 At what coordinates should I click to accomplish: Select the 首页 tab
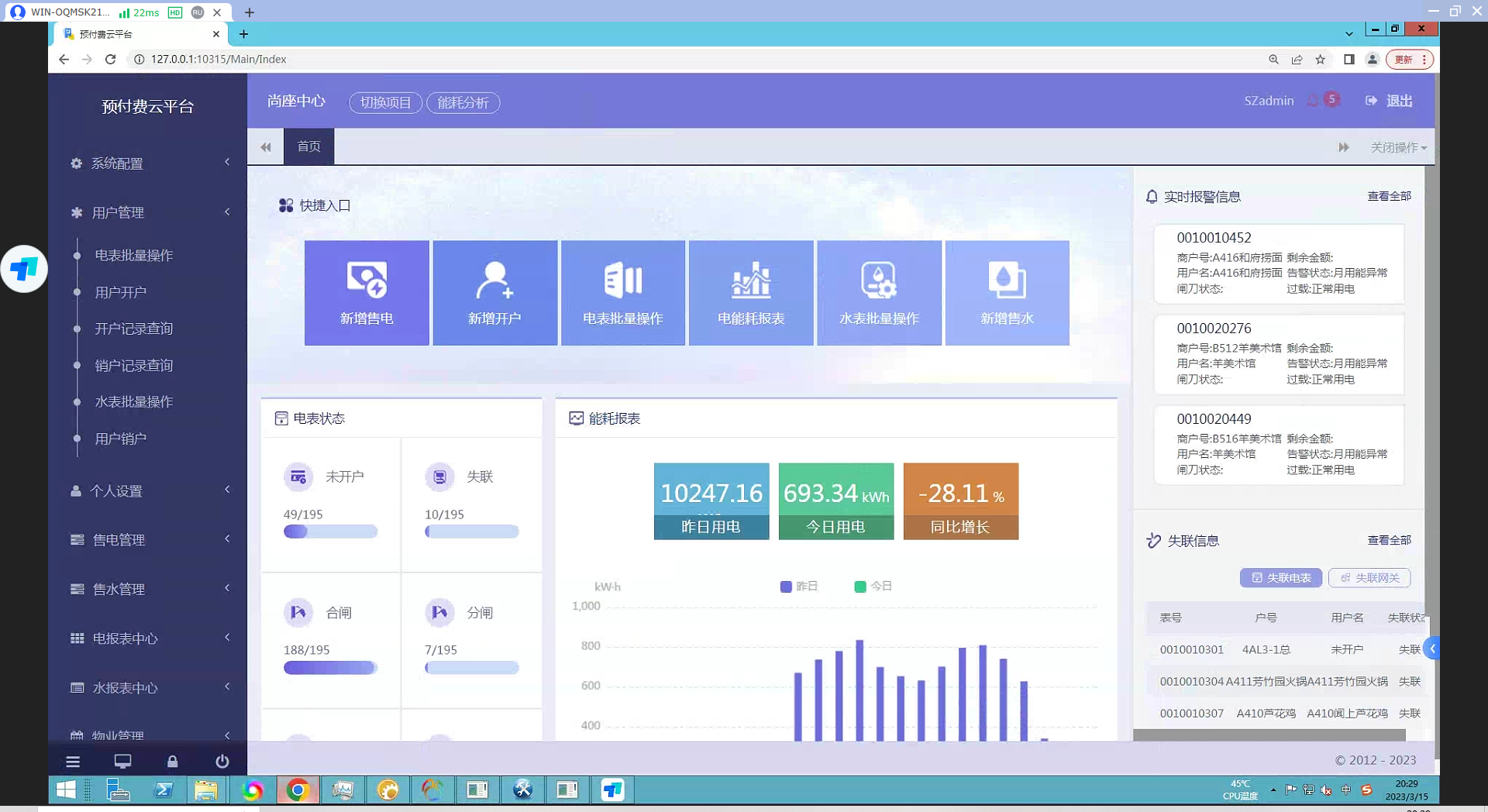(x=308, y=146)
